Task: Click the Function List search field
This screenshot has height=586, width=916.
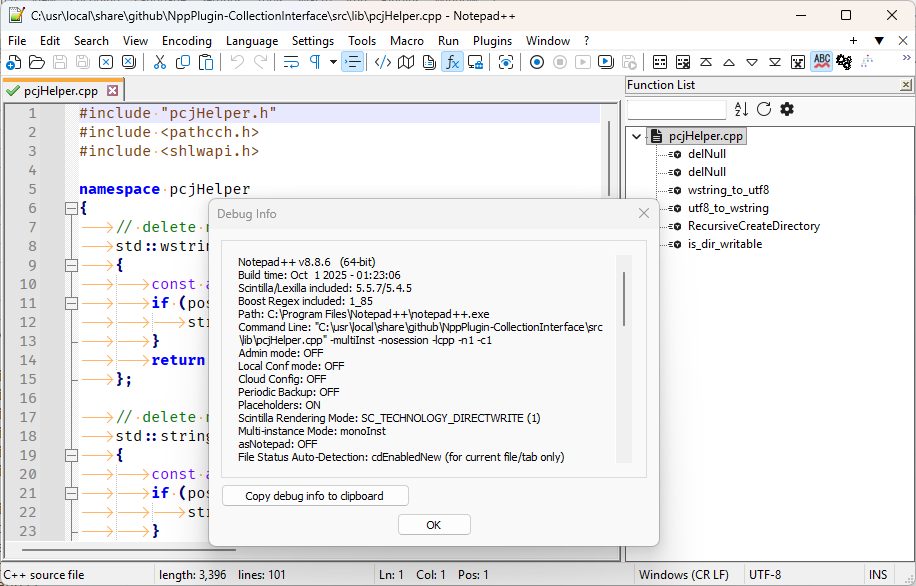Action: [x=677, y=109]
